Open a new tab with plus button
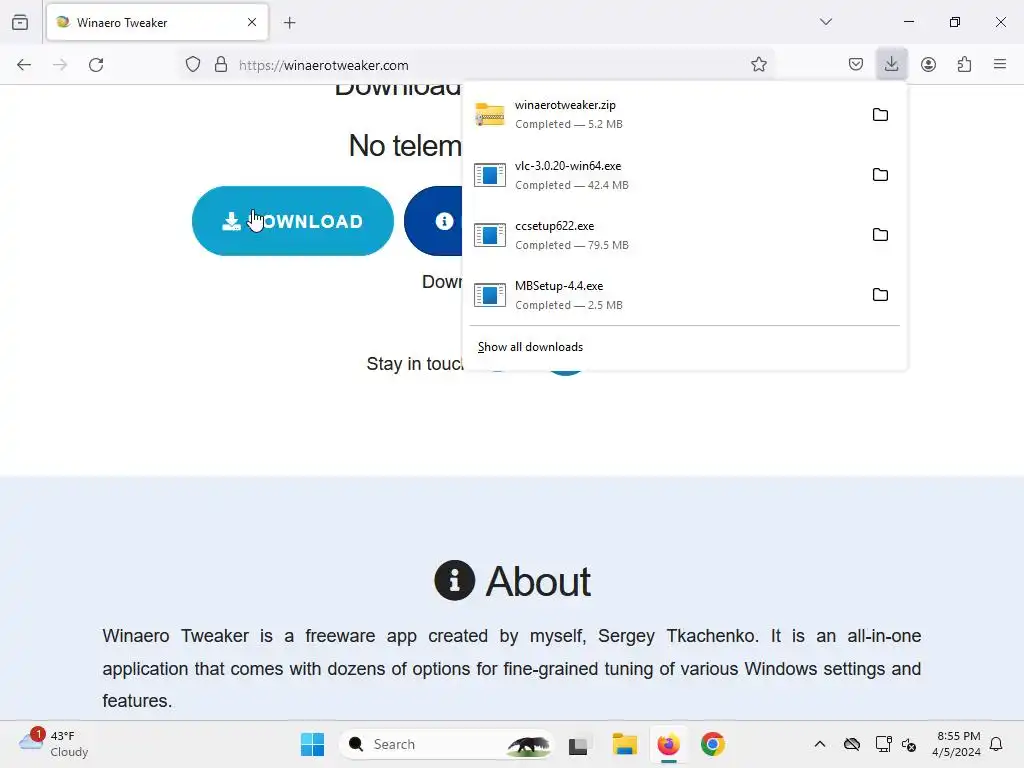This screenshot has height=768, width=1024. click(289, 23)
